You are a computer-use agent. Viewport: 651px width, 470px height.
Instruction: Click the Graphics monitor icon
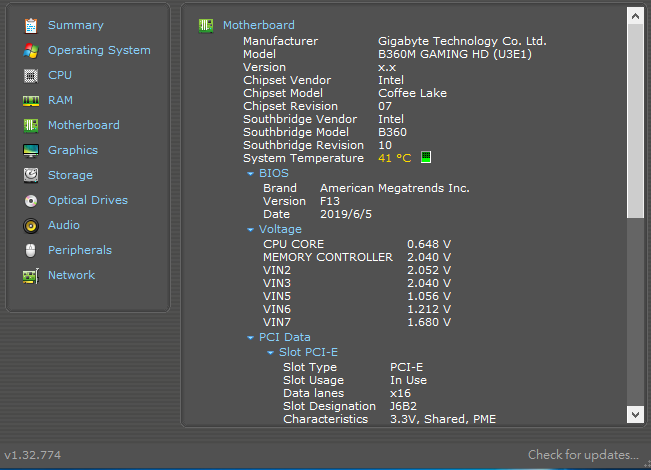tap(31, 151)
